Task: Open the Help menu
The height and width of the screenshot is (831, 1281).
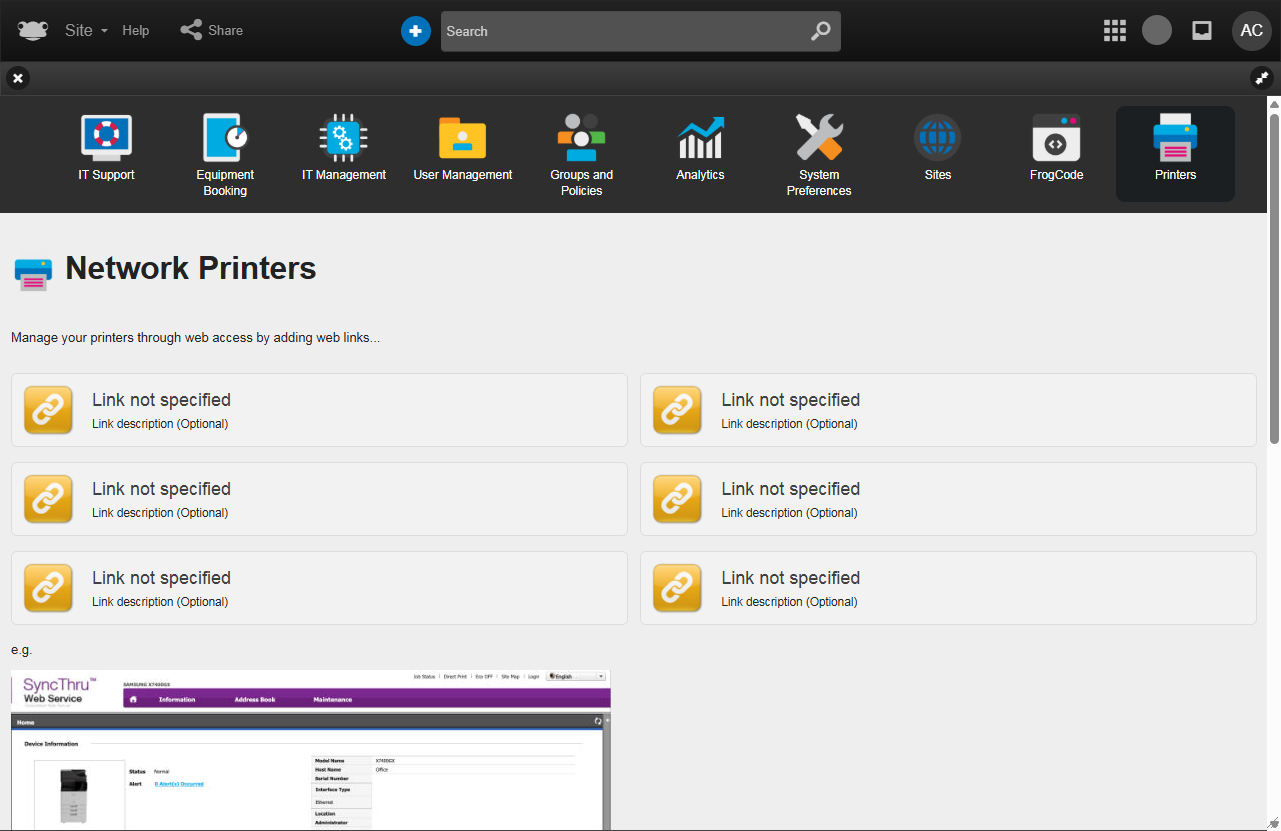Action: [x=136, y=31]
